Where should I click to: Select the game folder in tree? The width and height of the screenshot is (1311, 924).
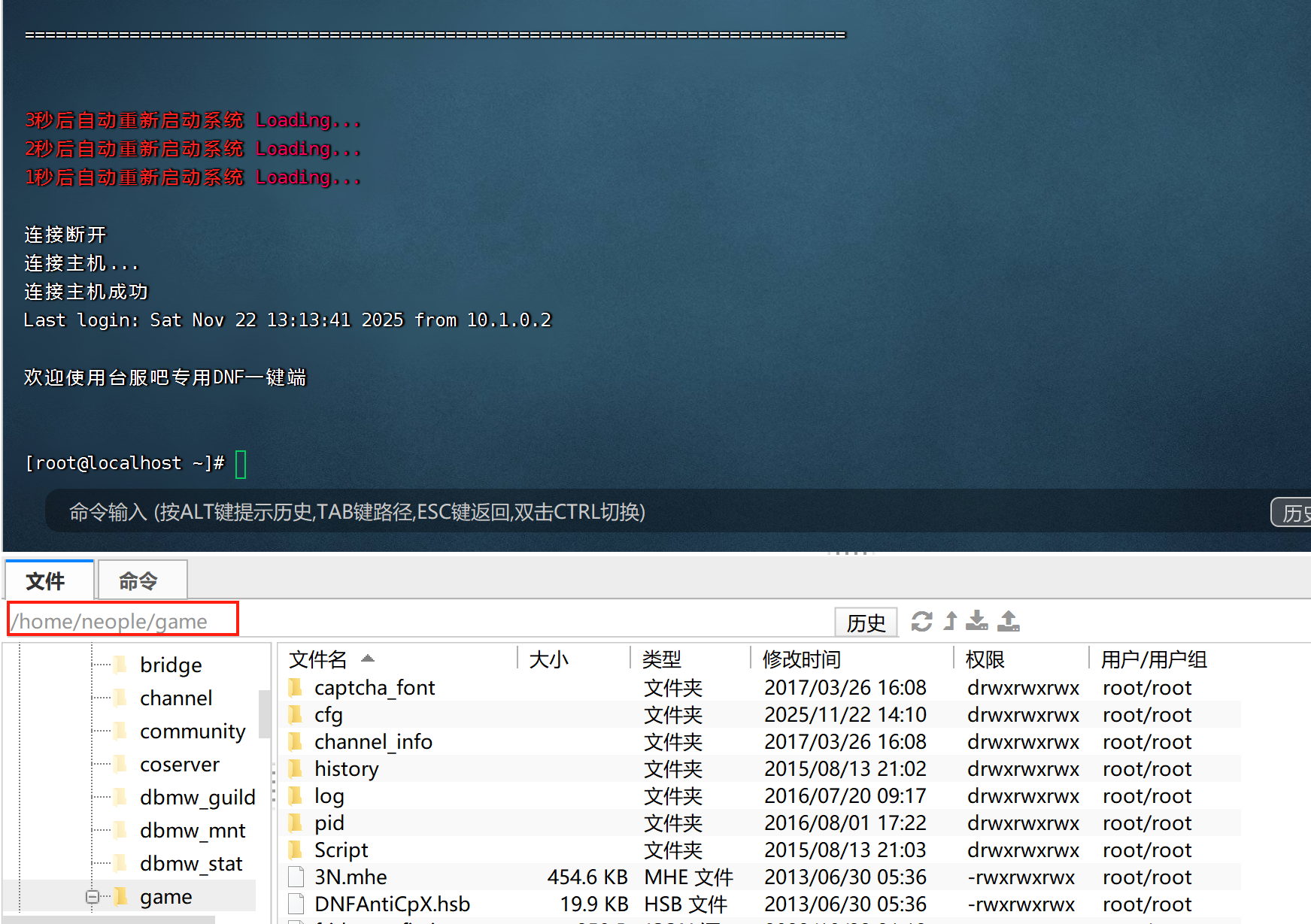pos(166,897)
